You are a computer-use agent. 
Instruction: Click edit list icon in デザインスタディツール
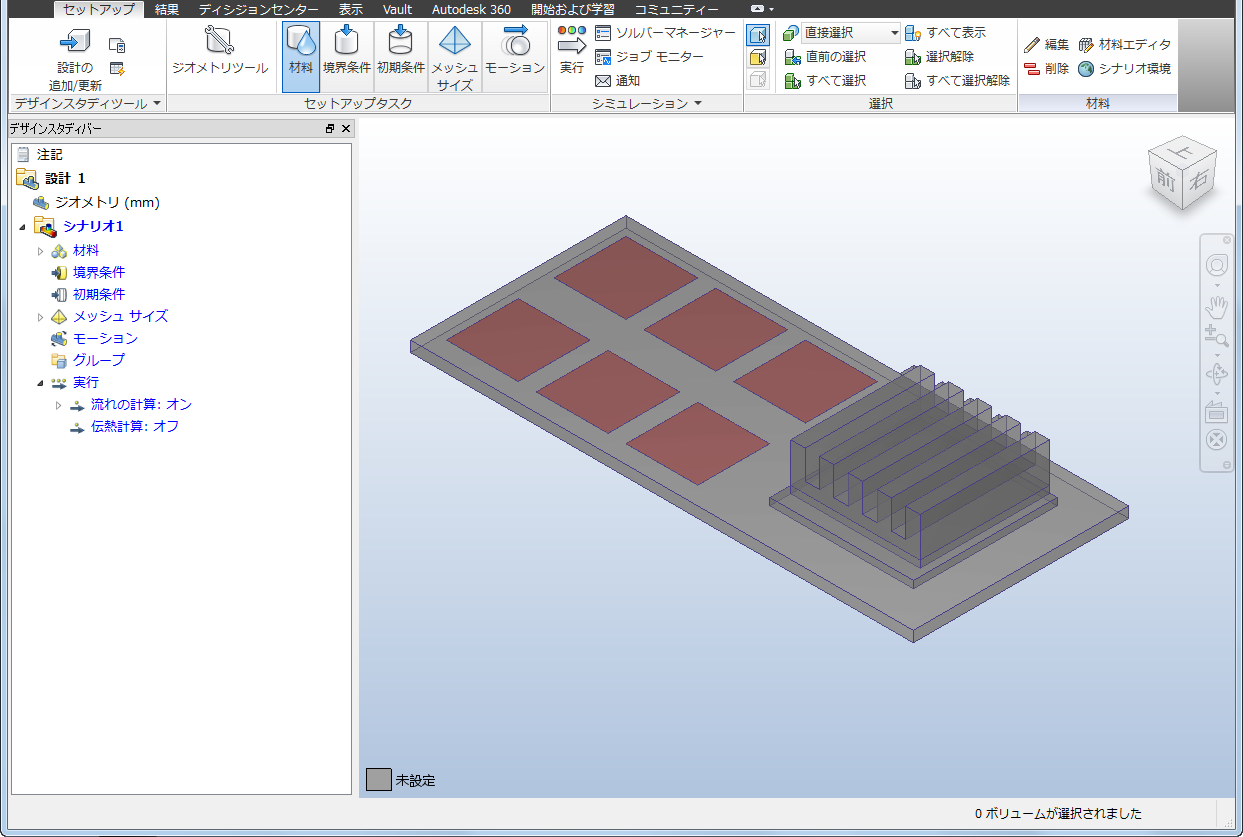click(117, 68)
